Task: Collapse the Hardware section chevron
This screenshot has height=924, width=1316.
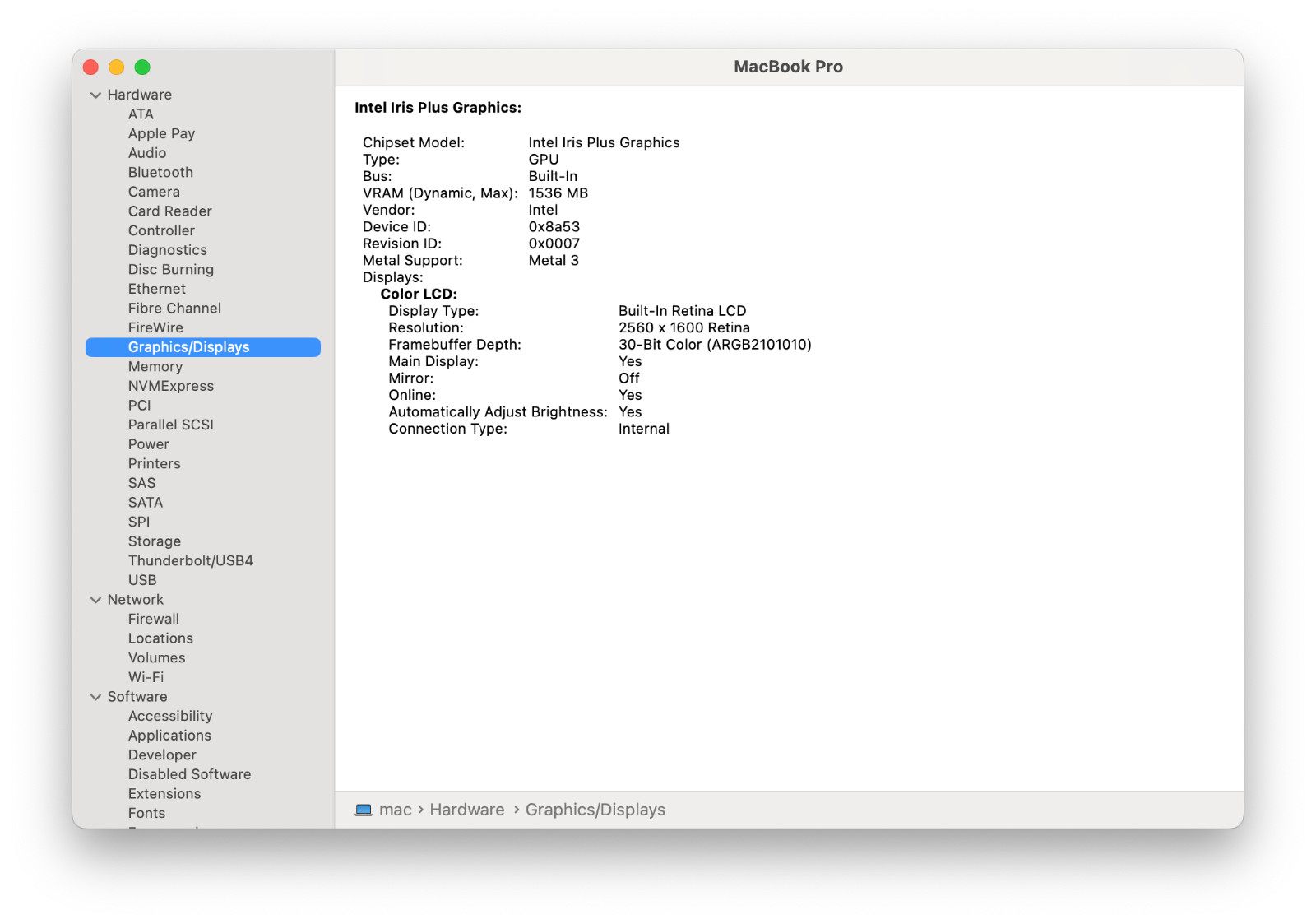Action: pos(96,95)
